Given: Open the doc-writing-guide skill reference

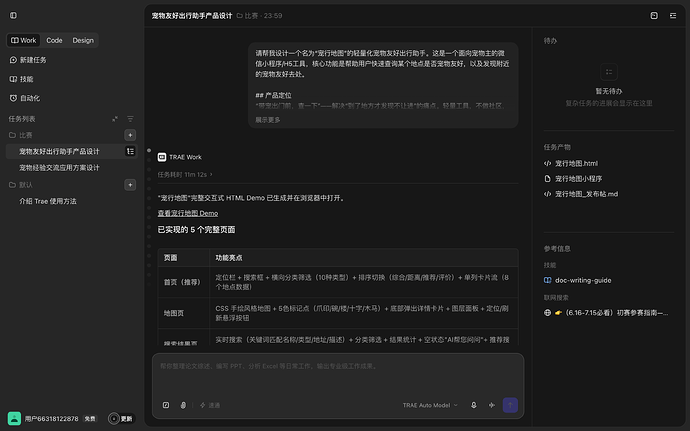Looking at the screenshot, I should (583, 280).
